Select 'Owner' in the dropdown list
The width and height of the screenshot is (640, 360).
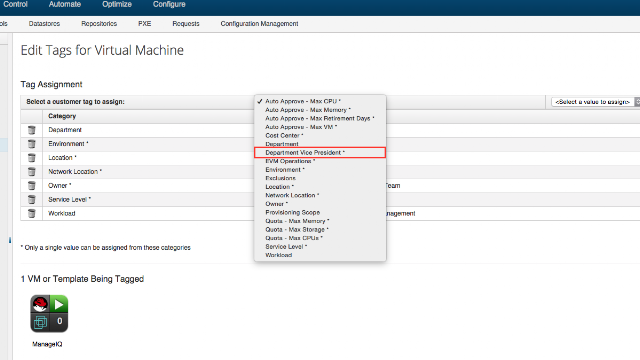pos(320,204)
